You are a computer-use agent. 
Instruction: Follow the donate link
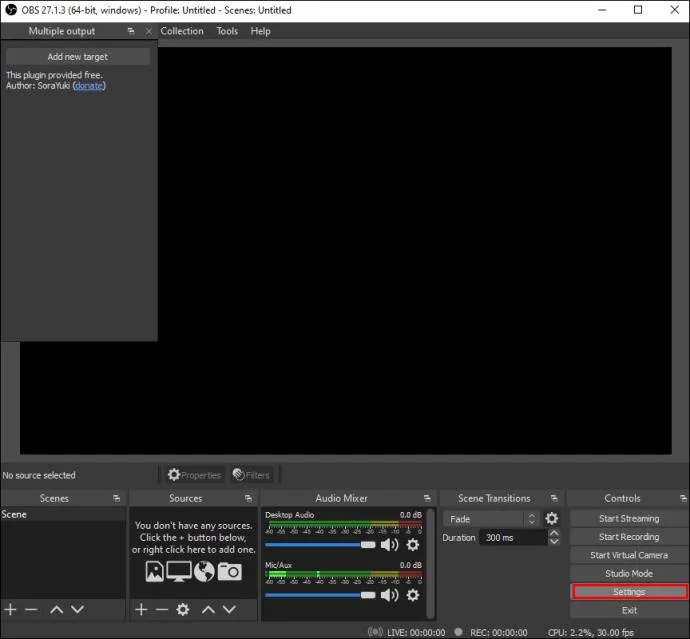pyautogui.click(x=89, y=86)
